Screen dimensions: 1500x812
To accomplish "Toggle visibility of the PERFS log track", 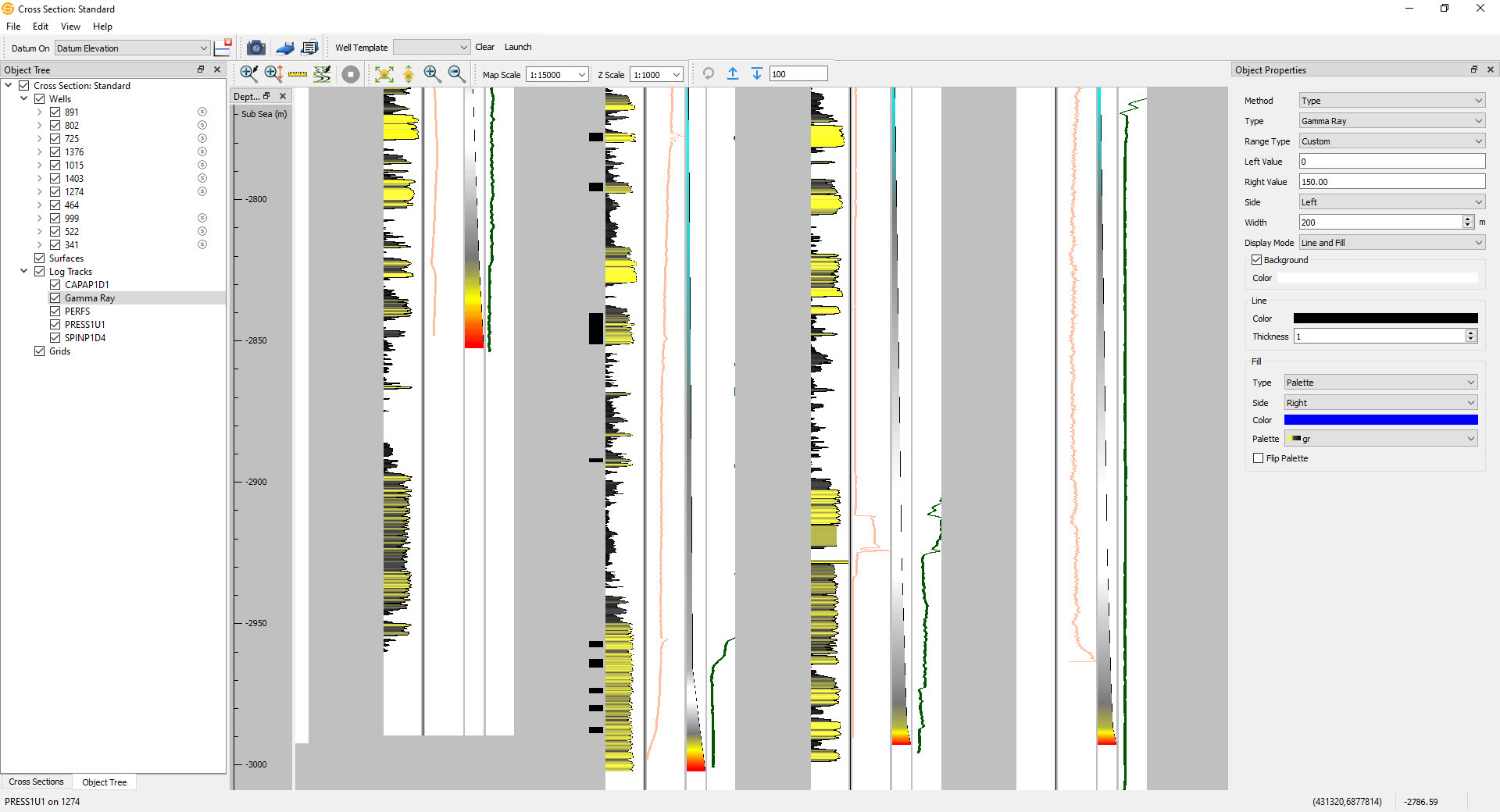I will point(55,311).
